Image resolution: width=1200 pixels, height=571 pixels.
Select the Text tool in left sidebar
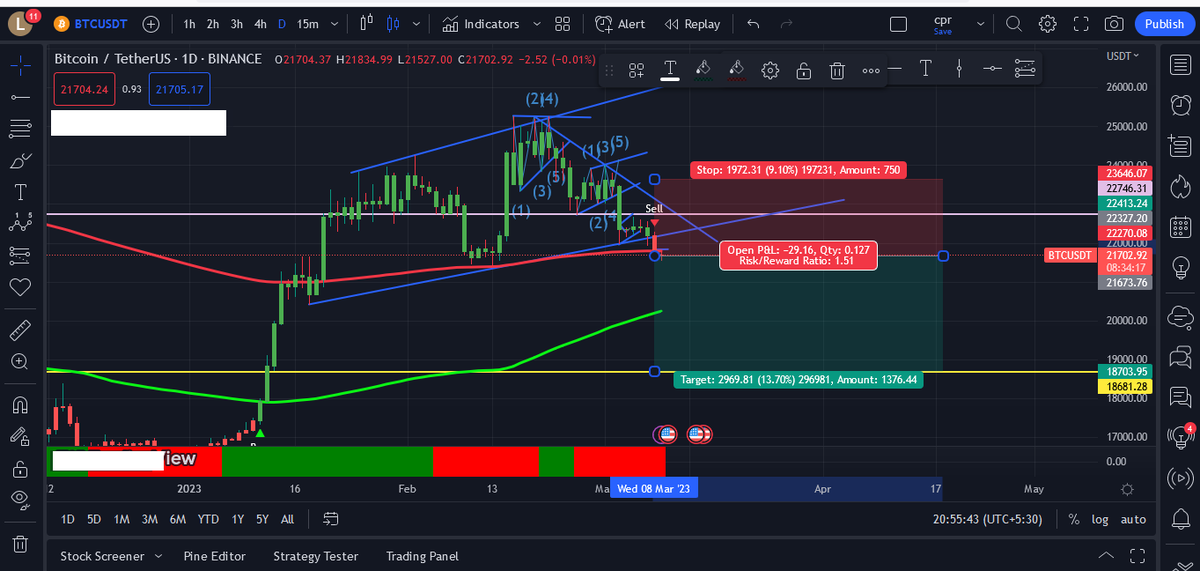coord(19,192)
